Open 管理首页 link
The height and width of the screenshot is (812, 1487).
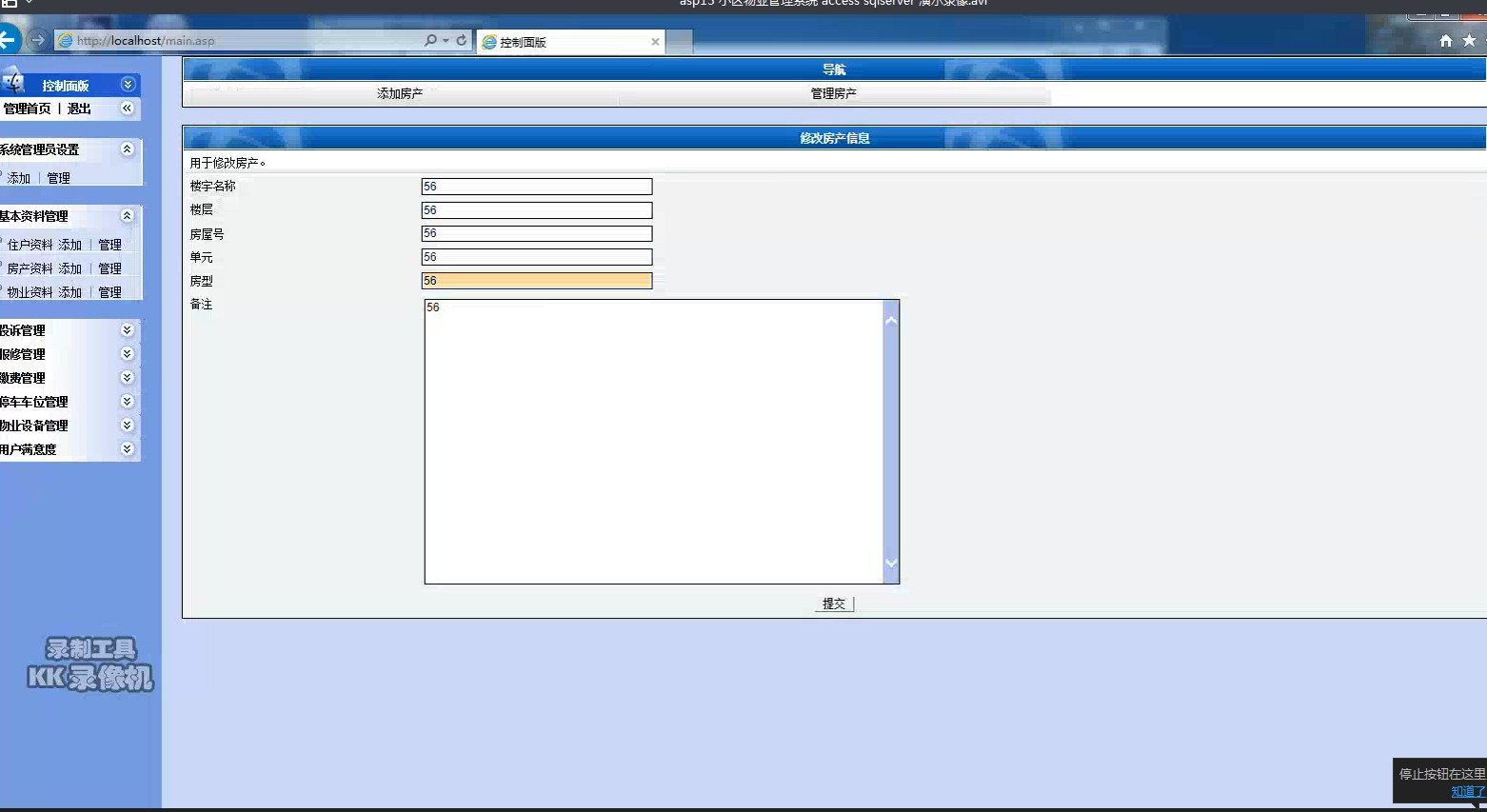point(28,109)
